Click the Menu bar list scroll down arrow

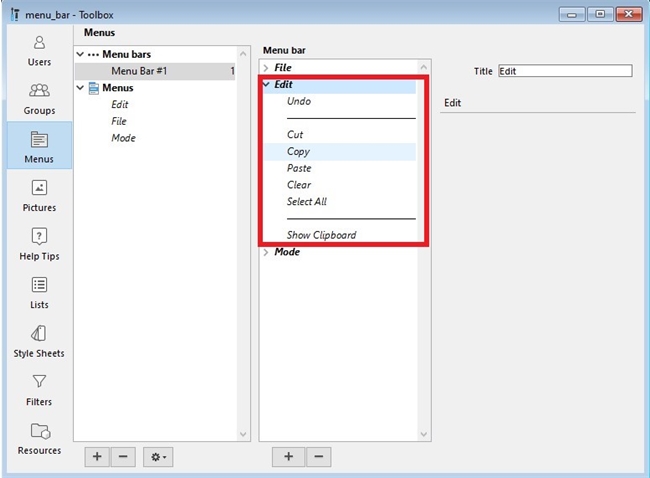coord(424,434)
